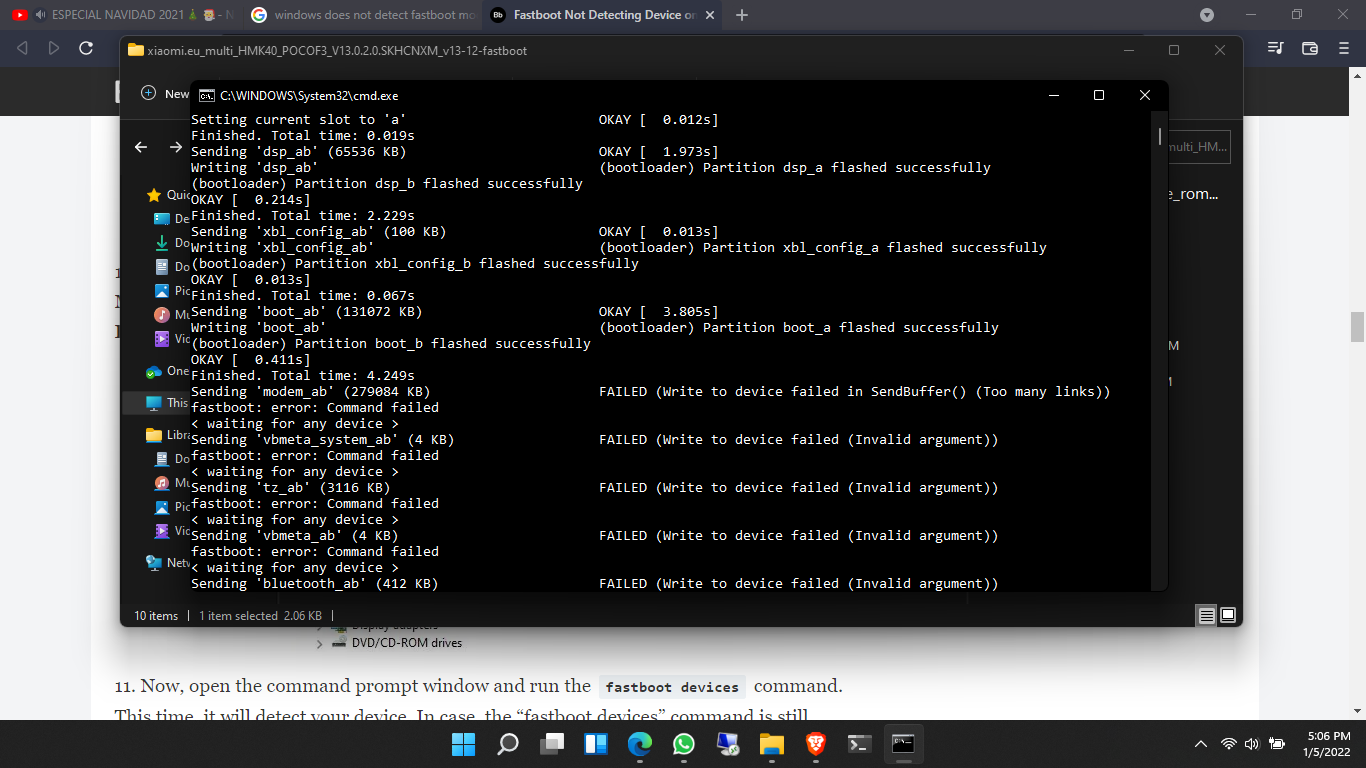Screen dimensions: 1366x768
Task: Open Brave playlist icon in toolbar
Action: click(1275, 48)
